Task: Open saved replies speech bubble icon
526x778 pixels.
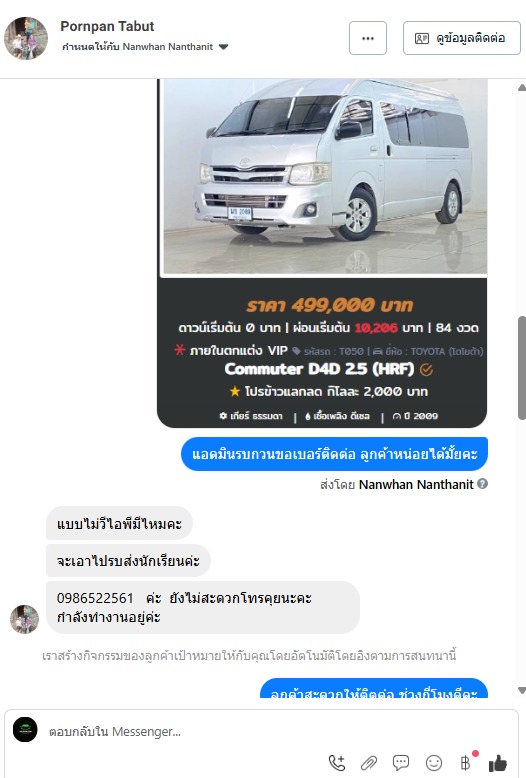Action: point(401,762)
